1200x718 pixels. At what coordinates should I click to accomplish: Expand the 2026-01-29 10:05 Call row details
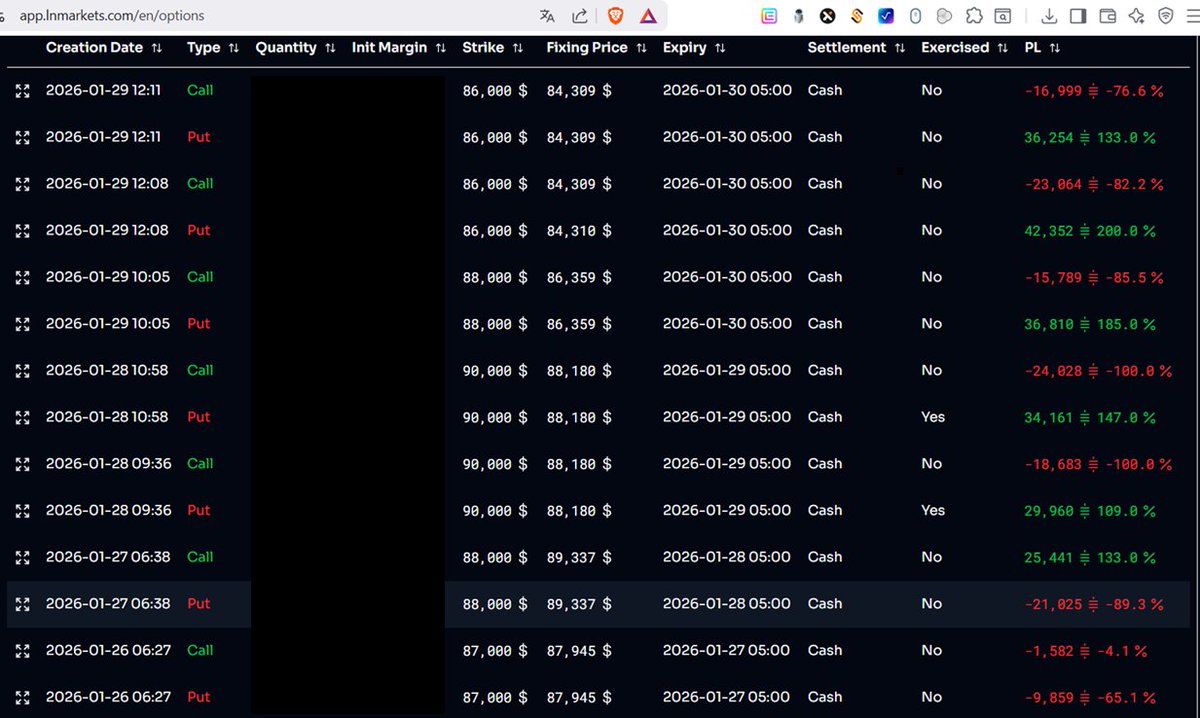click(x=23, y=277)
